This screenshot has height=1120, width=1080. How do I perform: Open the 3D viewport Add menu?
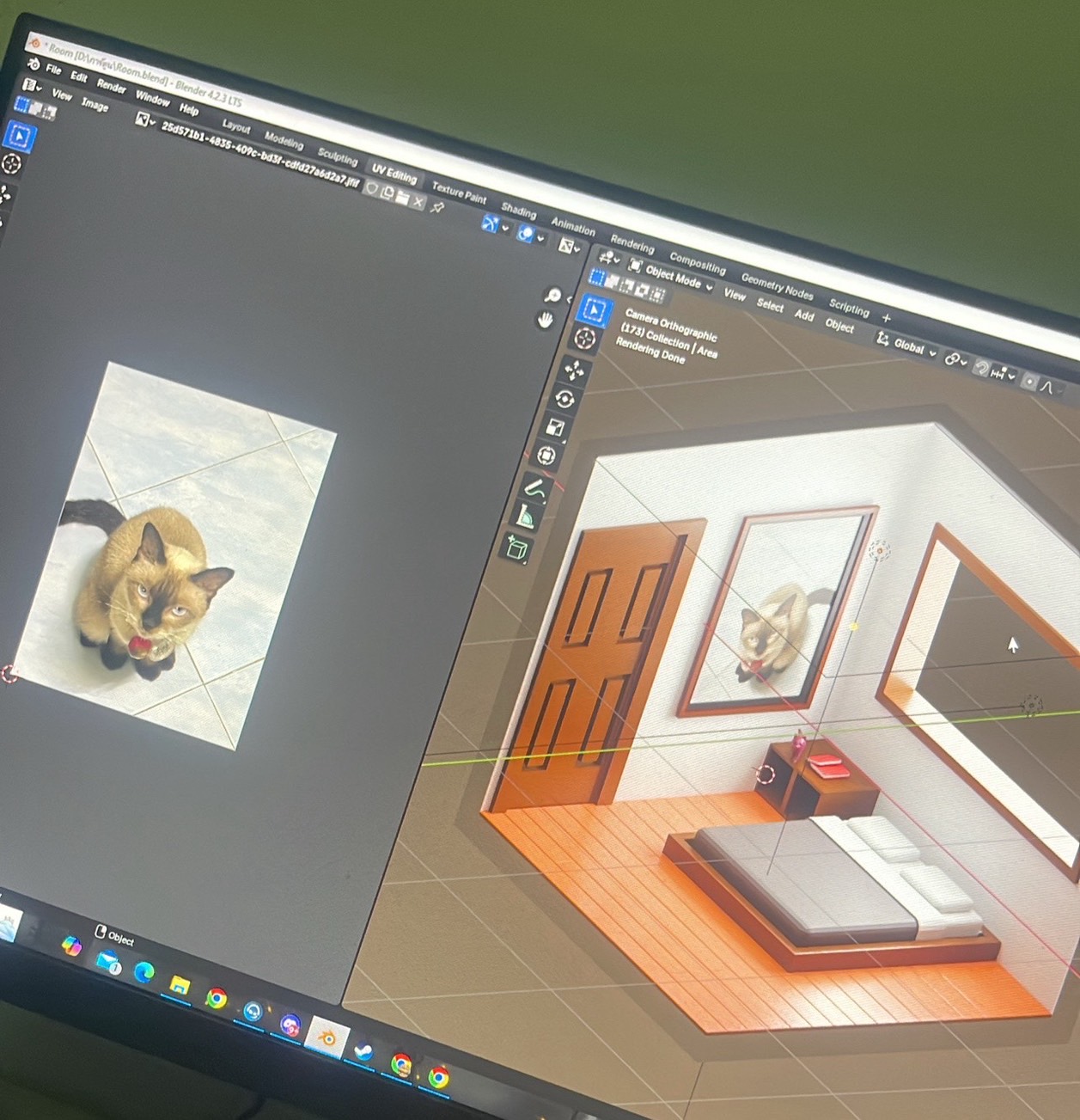[804, 315]
